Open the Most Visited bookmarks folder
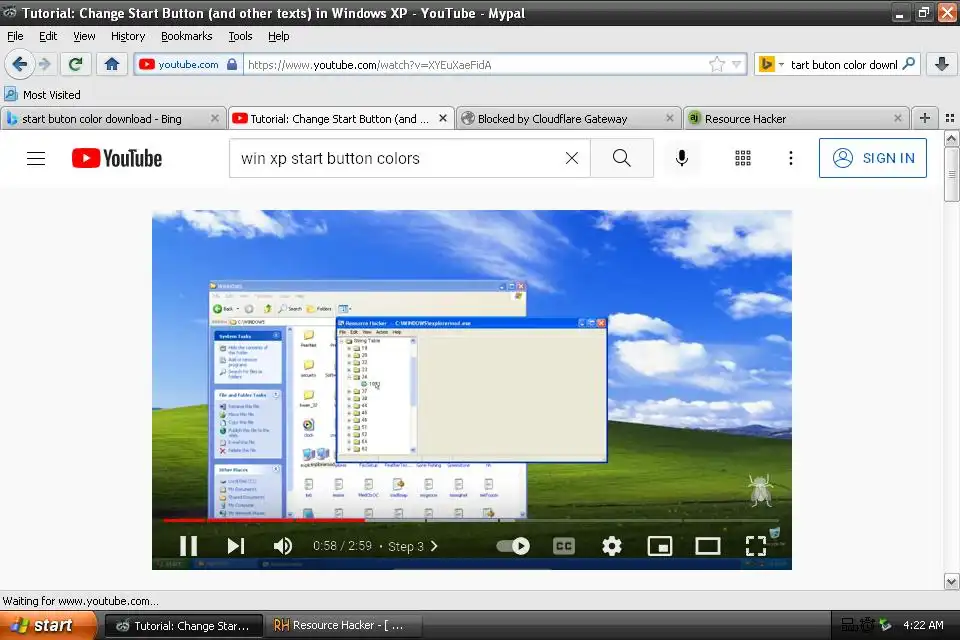This screenshot has width=960, height=640. pyautogui.click(x=42, y=94)
